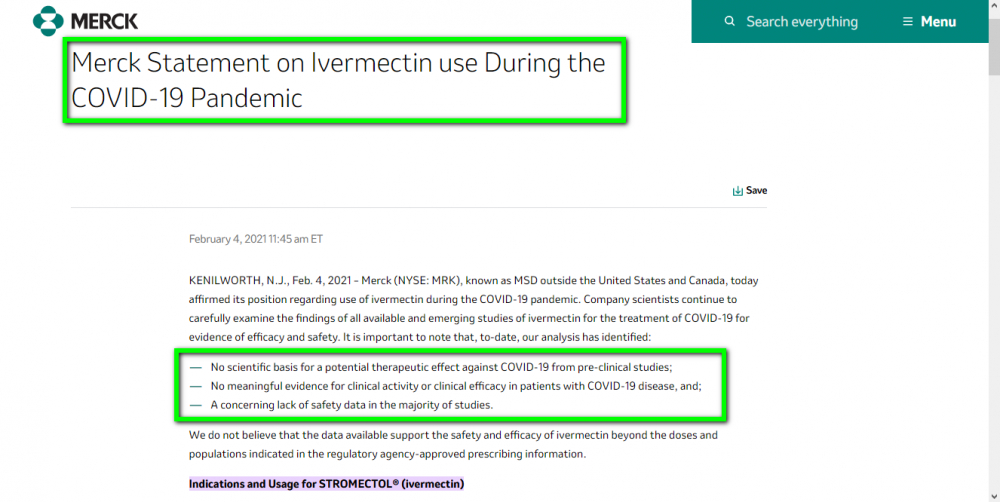The image size is (1000, 502).
Task: Open the hamburger Menu icon
Action: 908,22
